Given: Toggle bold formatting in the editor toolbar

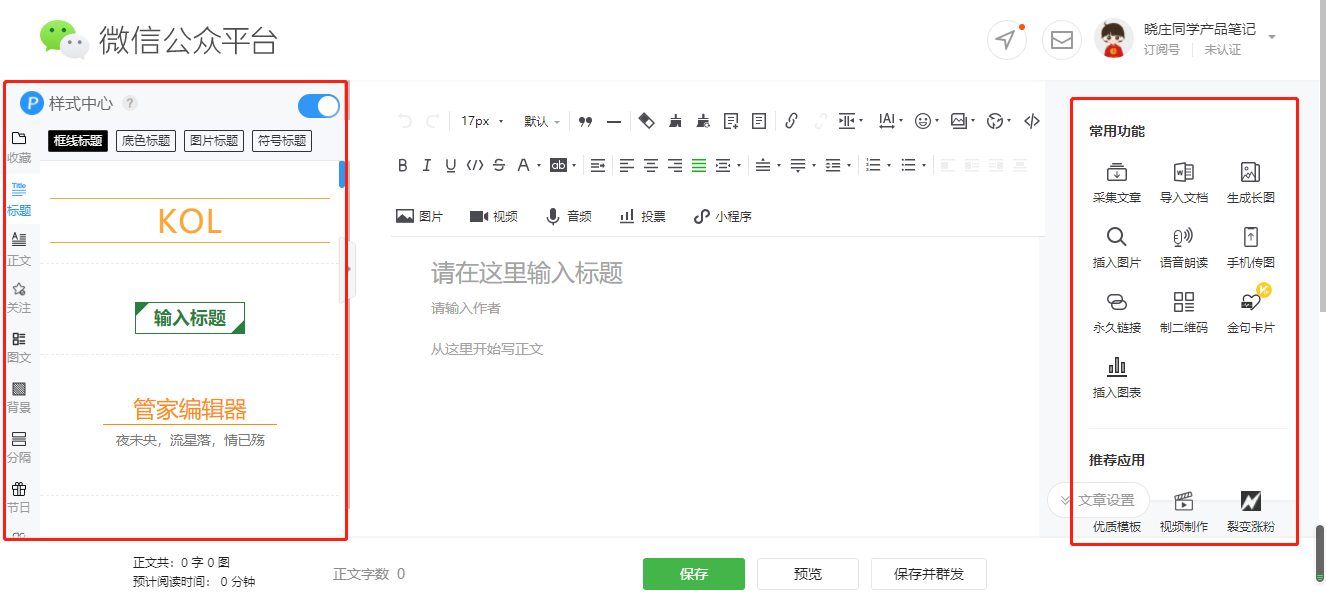Looking at the screenshot, I should click(403, 165).
